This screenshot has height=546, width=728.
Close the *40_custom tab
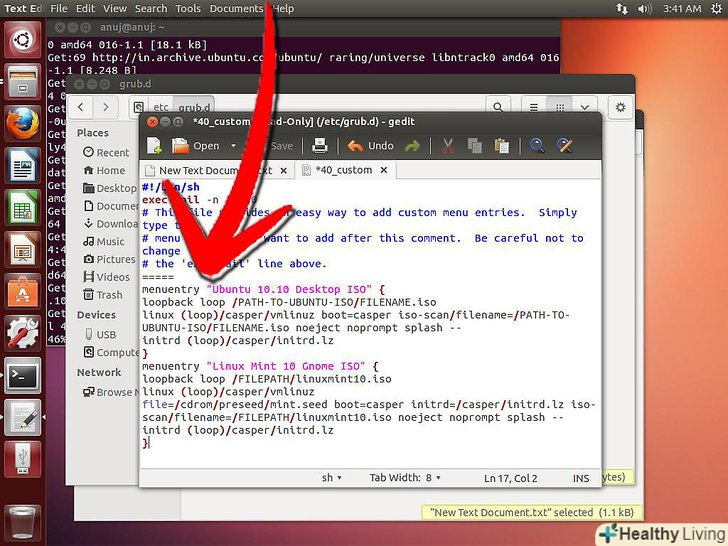pyautogui.click(x=384, y=170)
